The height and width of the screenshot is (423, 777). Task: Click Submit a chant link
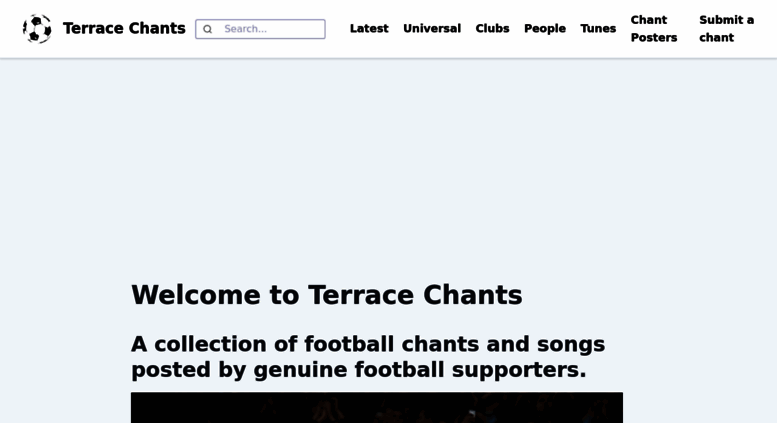[x=726, y=29]
